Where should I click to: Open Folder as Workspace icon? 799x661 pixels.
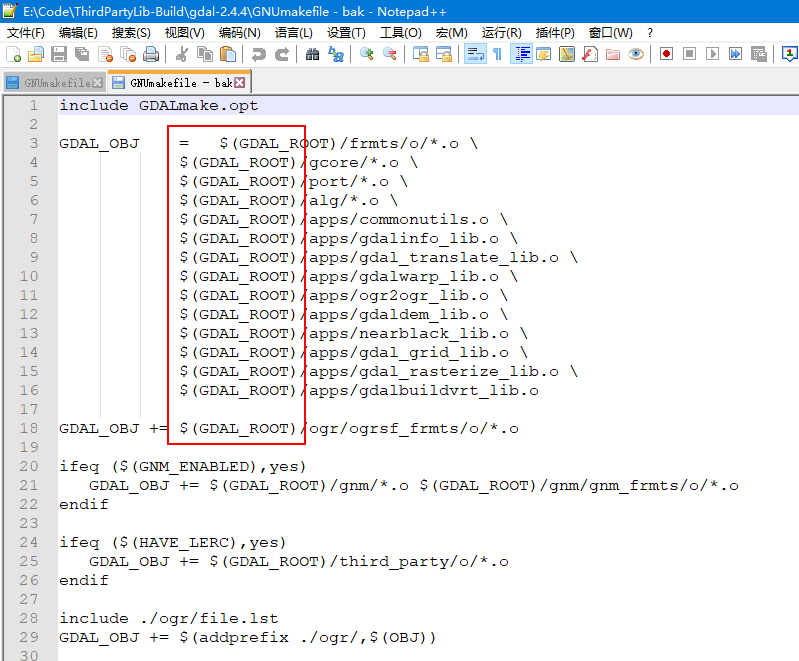point(612,54)
